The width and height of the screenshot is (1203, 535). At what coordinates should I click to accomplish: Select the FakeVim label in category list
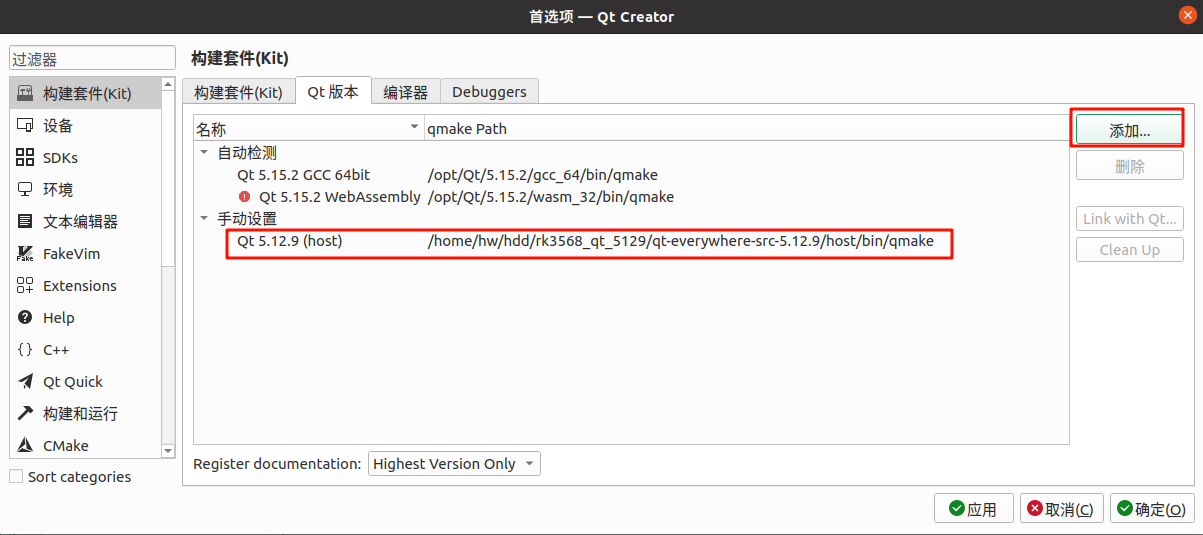71,254
